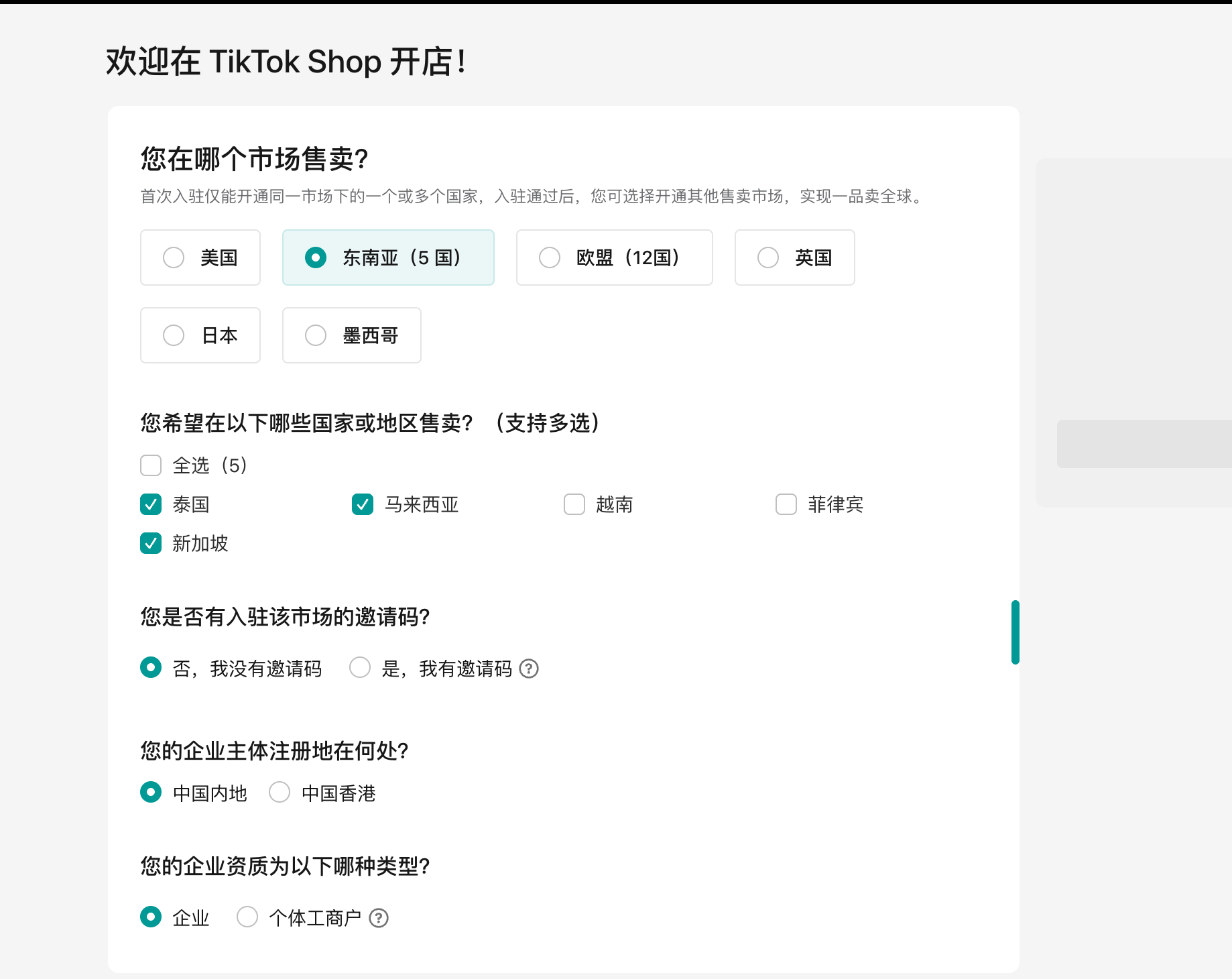The image size is (1232, 979).
Task: Click the 您的企业资质为以下哪种类型? heading
Action: [285, 866]
